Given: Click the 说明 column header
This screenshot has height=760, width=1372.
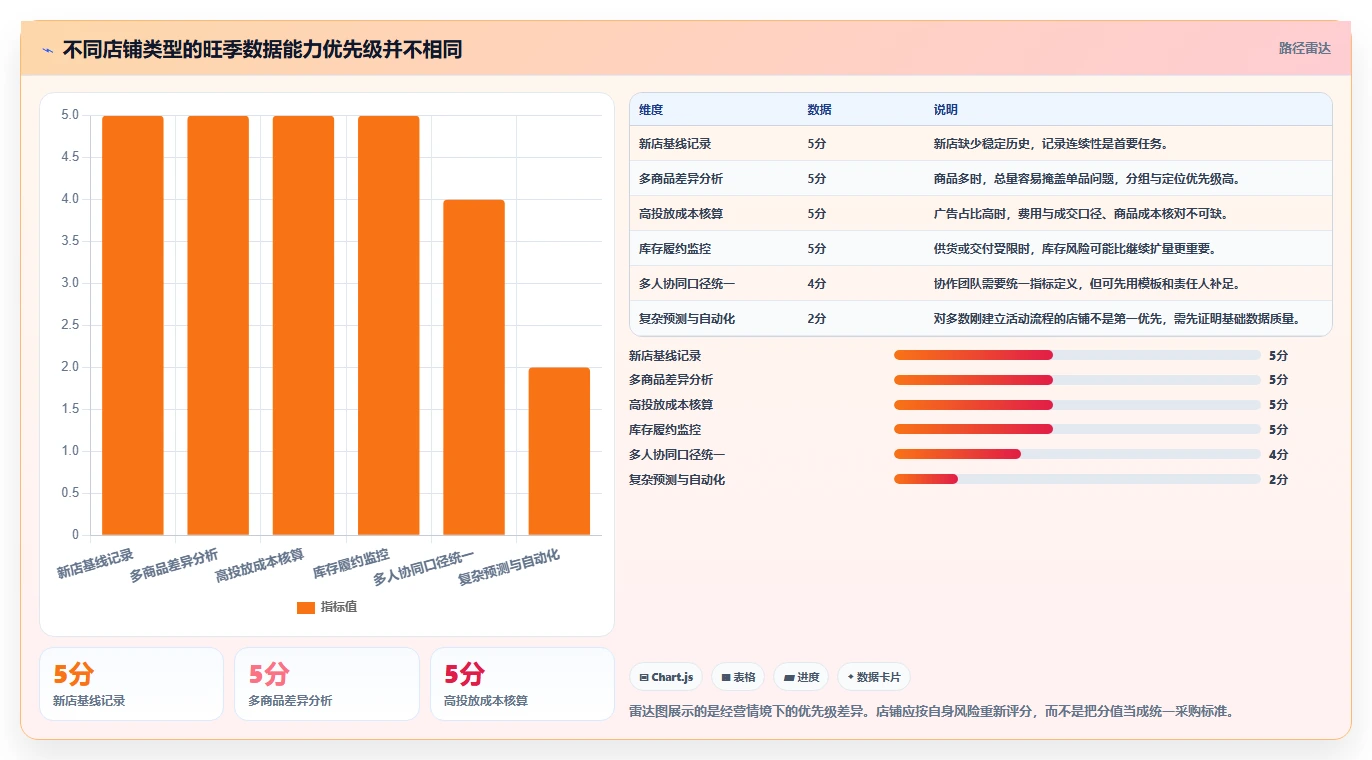Looking at the screenshot, I should coord(946,110).
